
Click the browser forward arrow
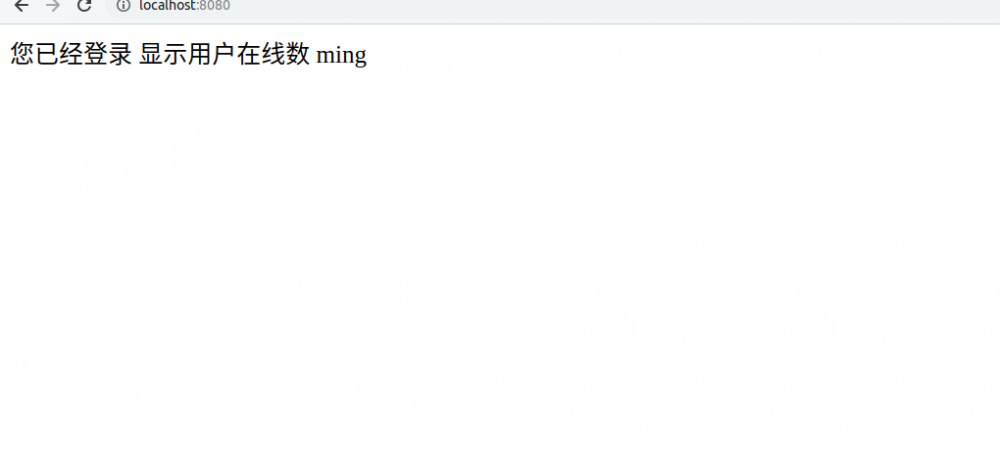coord(53,6)
